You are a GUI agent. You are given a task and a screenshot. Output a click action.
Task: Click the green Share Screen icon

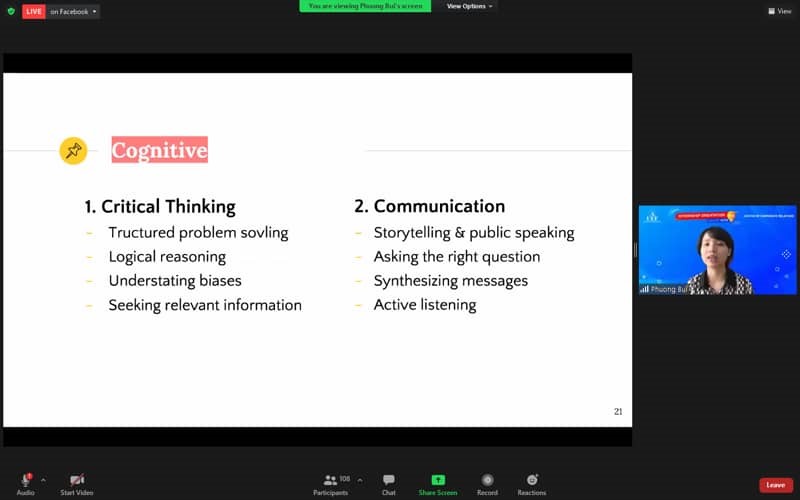coord(438,480)
